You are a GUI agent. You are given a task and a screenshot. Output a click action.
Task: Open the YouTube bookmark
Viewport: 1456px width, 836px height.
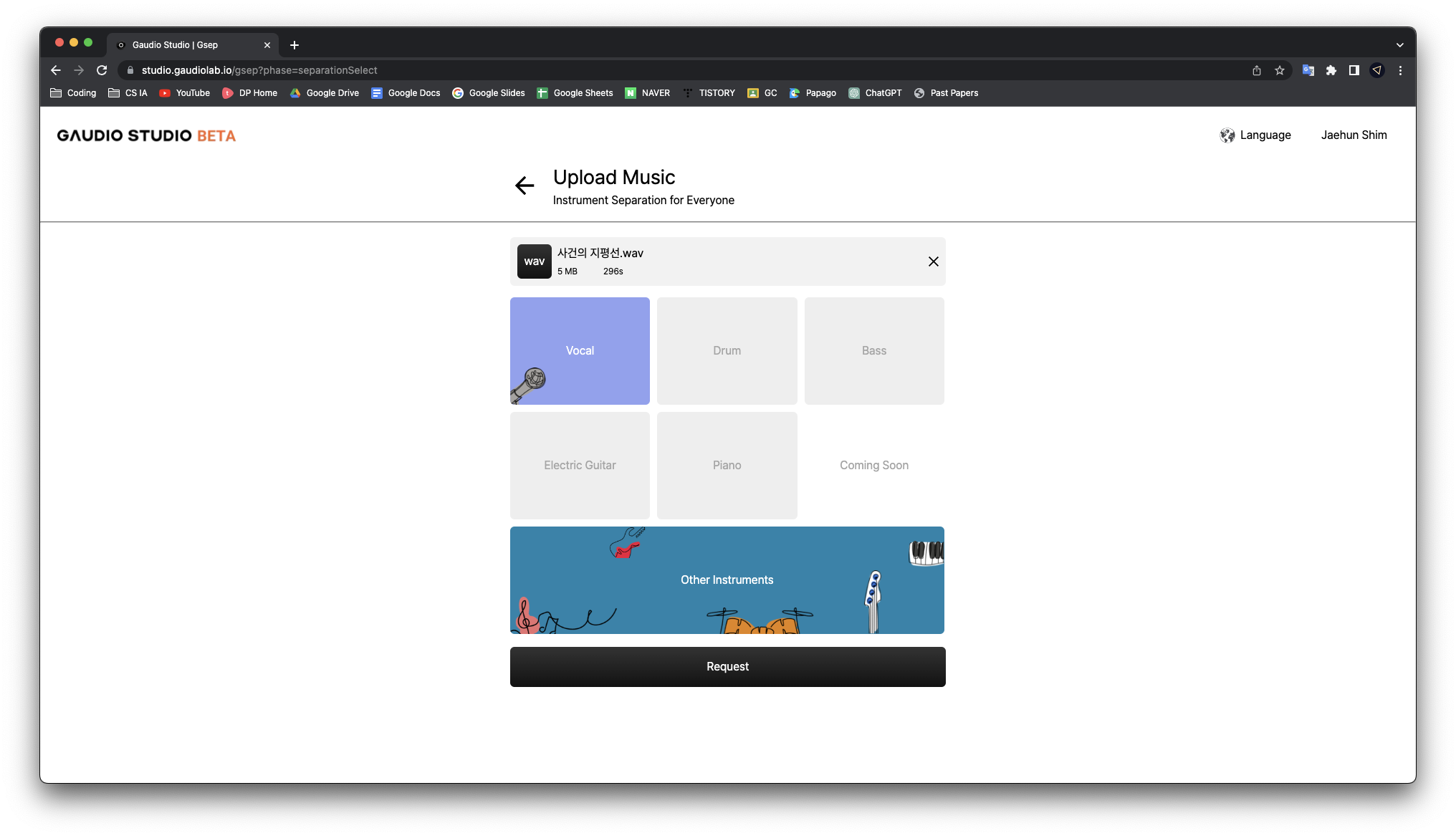(x=185, y=93)
